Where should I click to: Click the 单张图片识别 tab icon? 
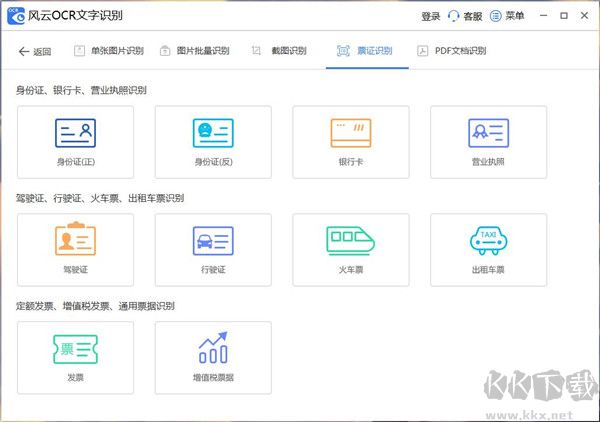79,51
